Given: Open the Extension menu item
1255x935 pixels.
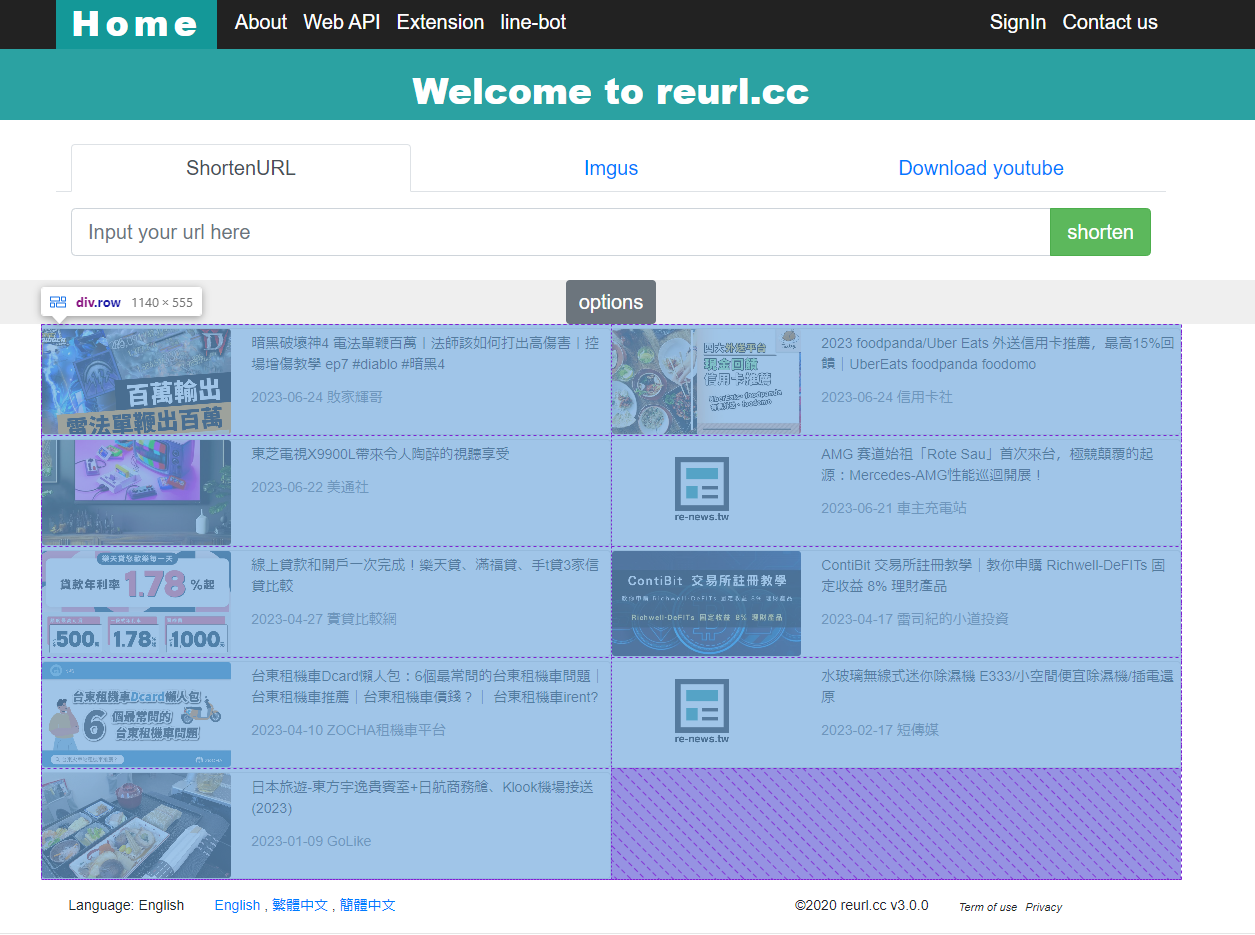Looking at the screenshot, I should (440, 22).
